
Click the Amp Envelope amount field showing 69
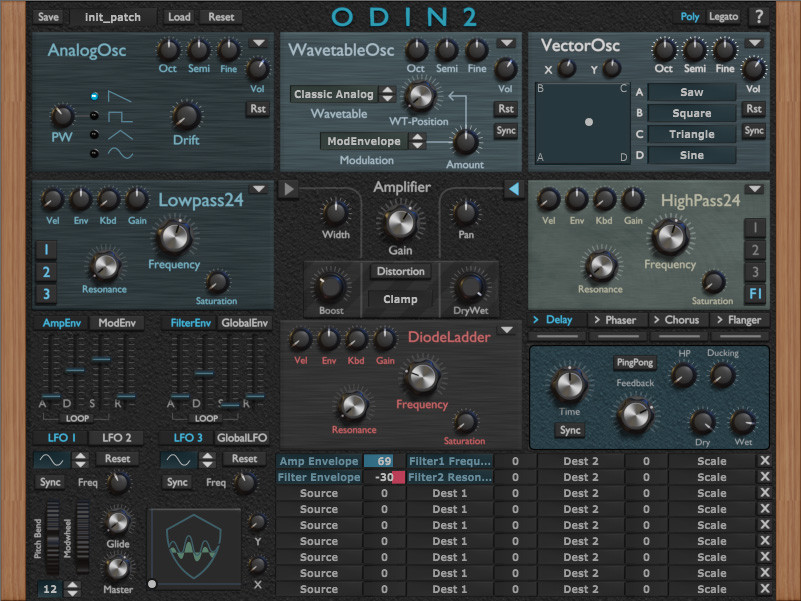(384, 461)
